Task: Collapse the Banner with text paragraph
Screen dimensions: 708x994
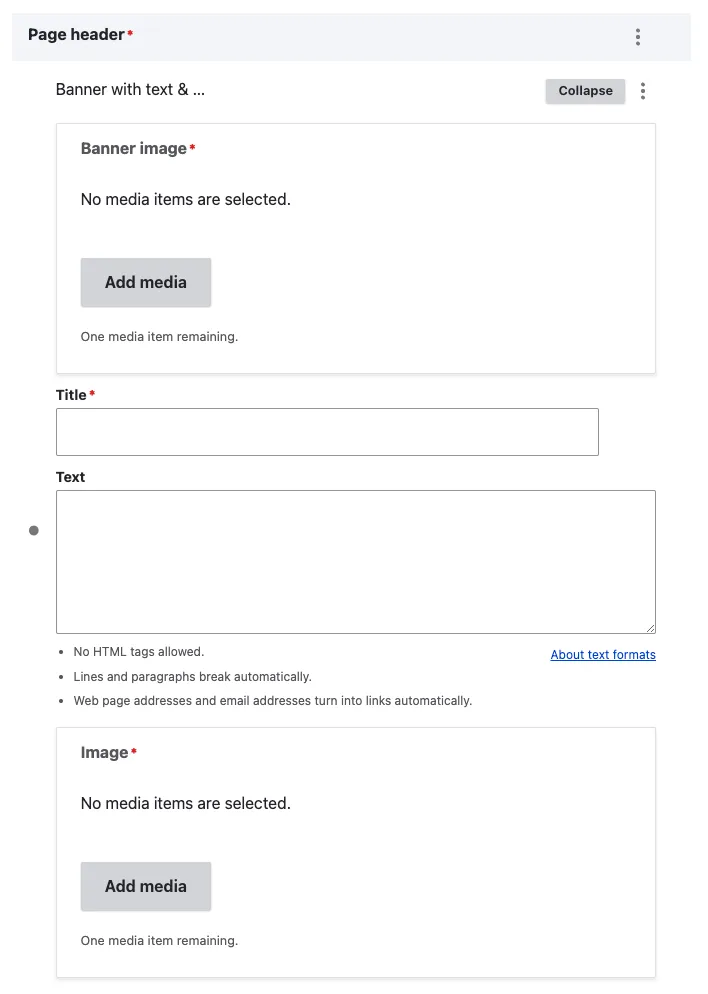Action: coord(585,91)
